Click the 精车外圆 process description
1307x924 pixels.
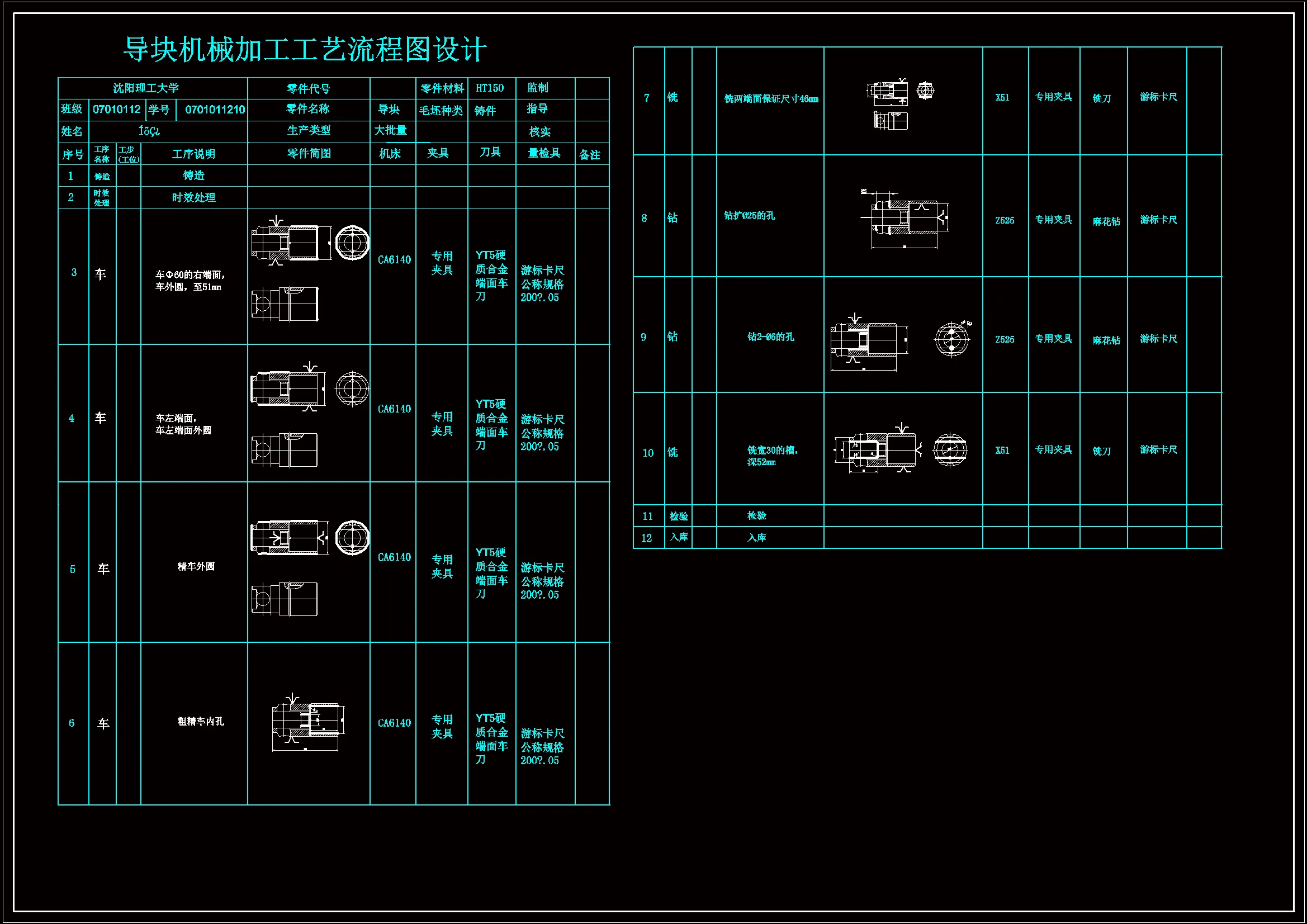click(x=196, y=566)
